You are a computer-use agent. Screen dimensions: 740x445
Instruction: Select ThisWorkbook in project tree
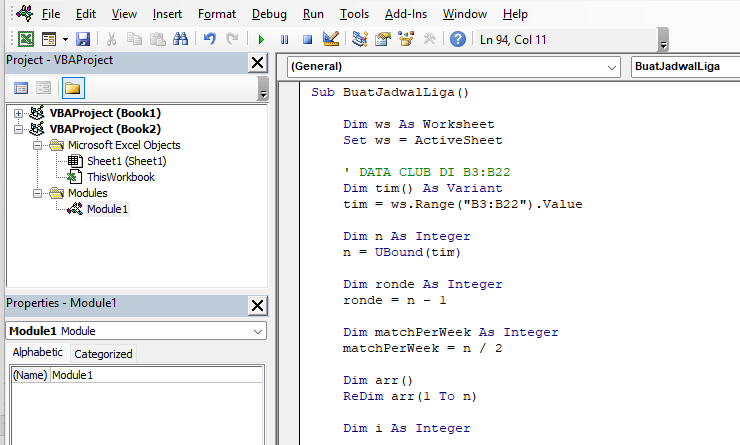[121, 177]
